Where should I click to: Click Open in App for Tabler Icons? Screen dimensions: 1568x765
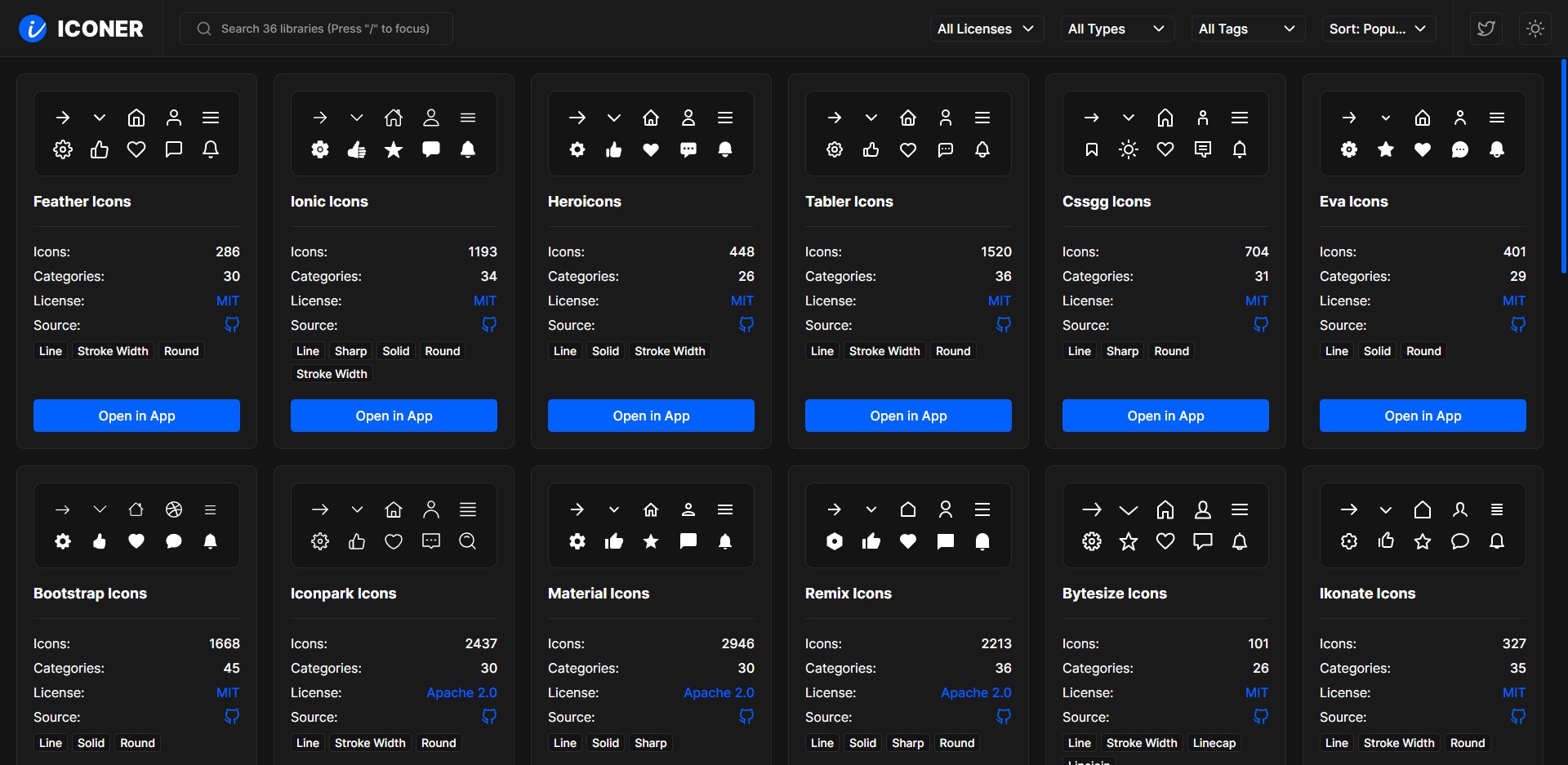(x=908, y=416)
